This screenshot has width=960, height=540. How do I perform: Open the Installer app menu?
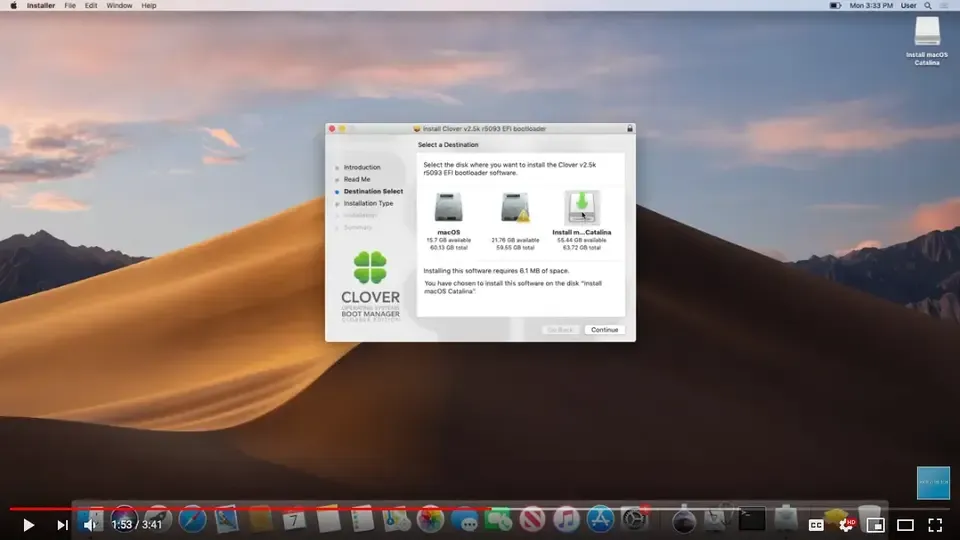[x=41, y=6]
